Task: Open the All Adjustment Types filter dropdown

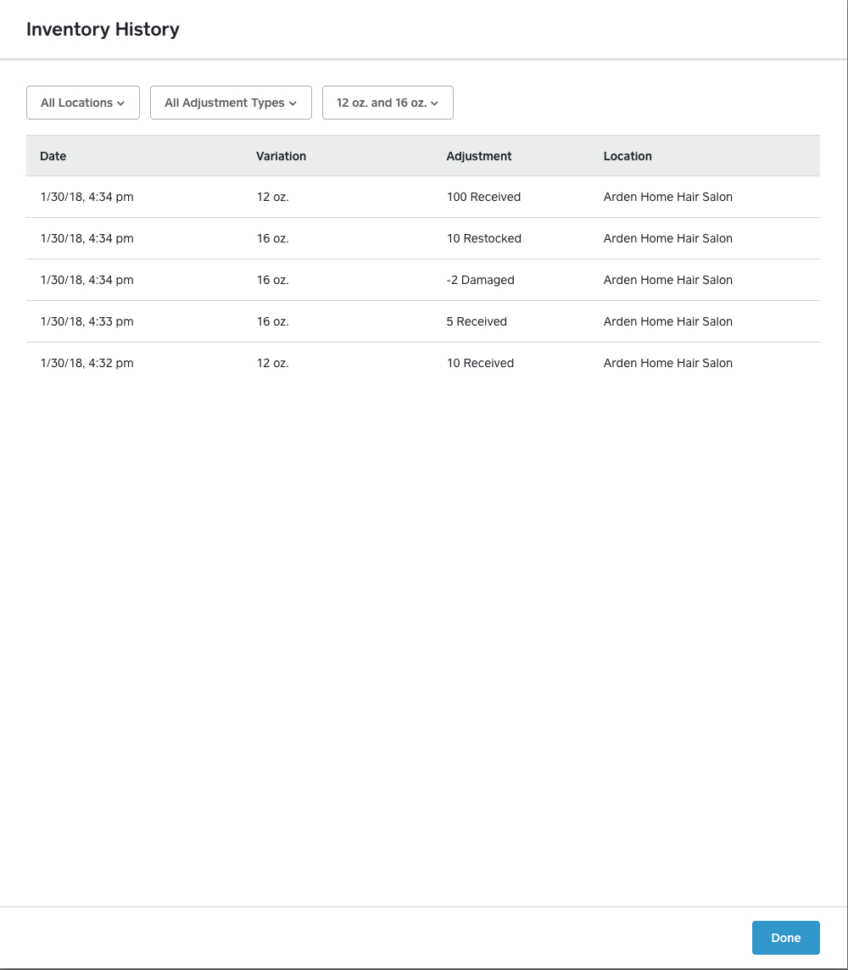Action: point(230,102)
